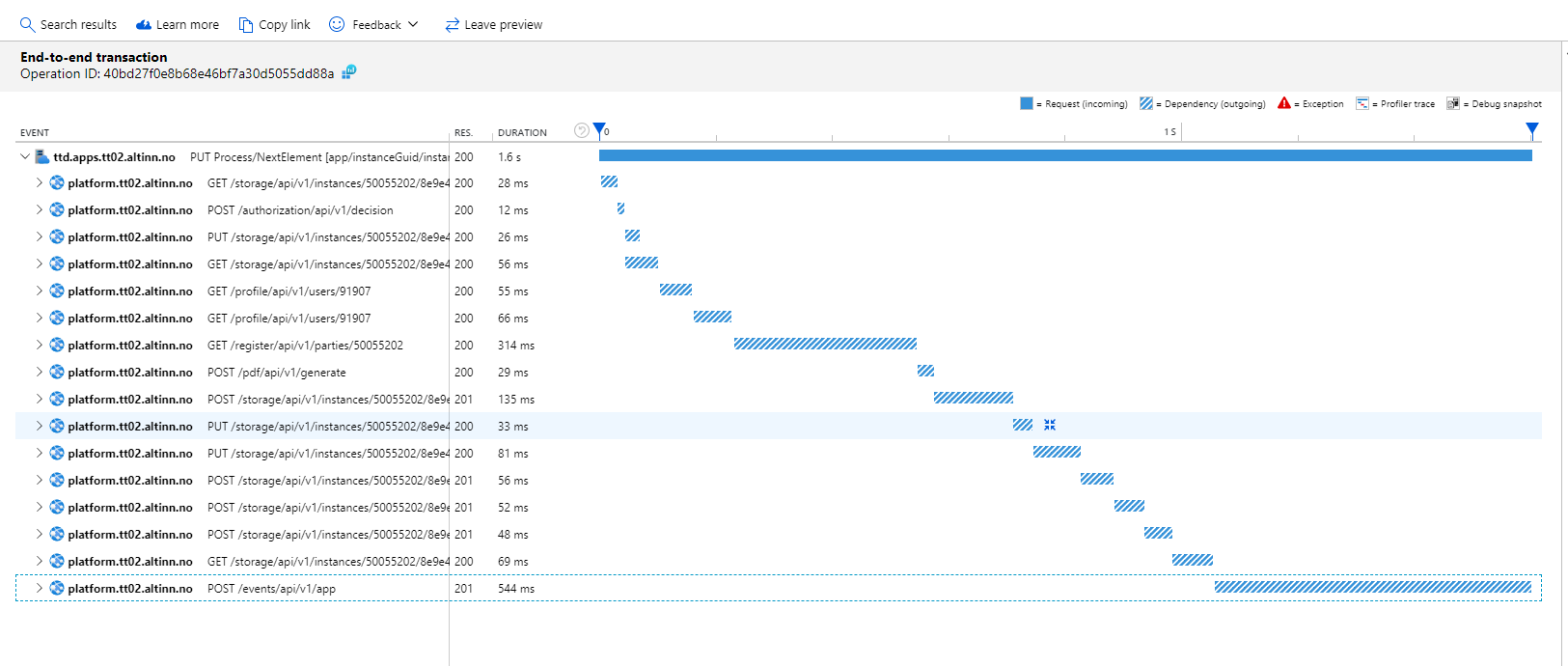Expand the POST /events/api/v1/app row
1568x666 pixels.
click(x=40, y=588)
